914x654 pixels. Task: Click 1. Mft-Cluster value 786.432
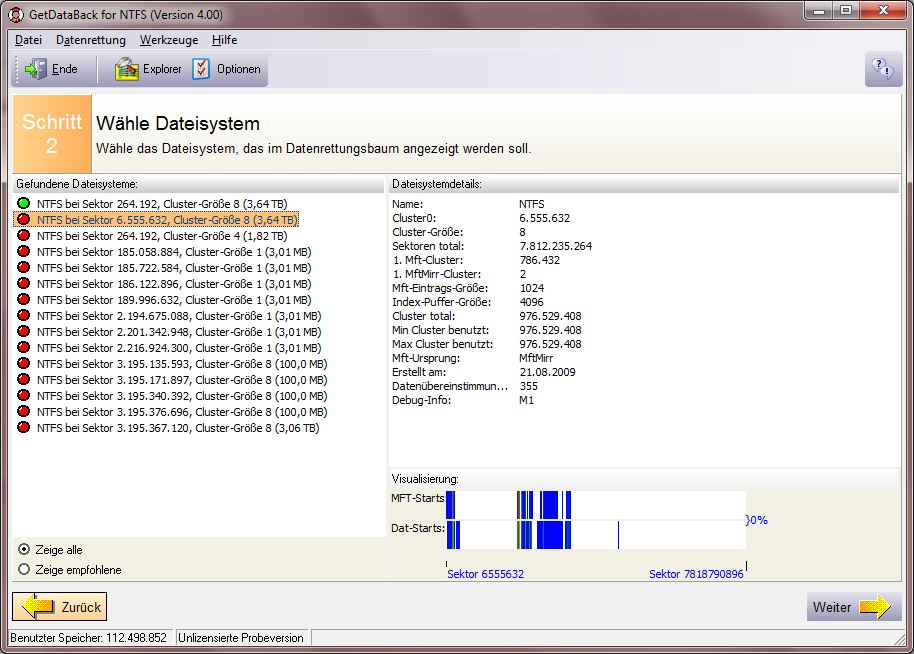pyautogui.click(x=539, y=260)
